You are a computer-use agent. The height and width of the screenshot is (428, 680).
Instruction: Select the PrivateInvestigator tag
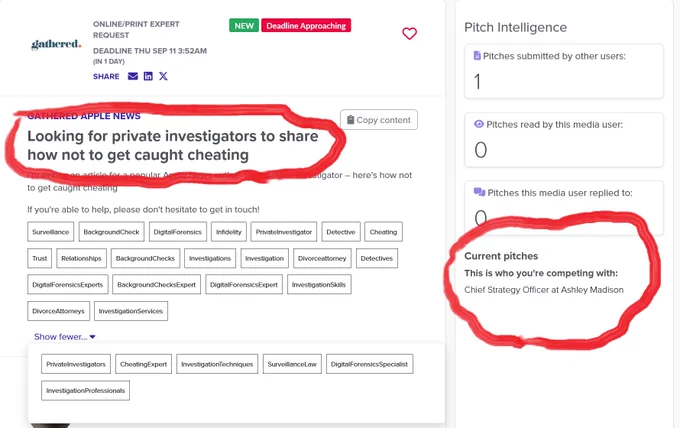284,232
